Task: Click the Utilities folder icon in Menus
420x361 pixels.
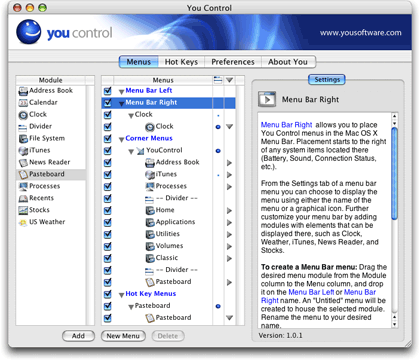Action: tap(150, 234)
